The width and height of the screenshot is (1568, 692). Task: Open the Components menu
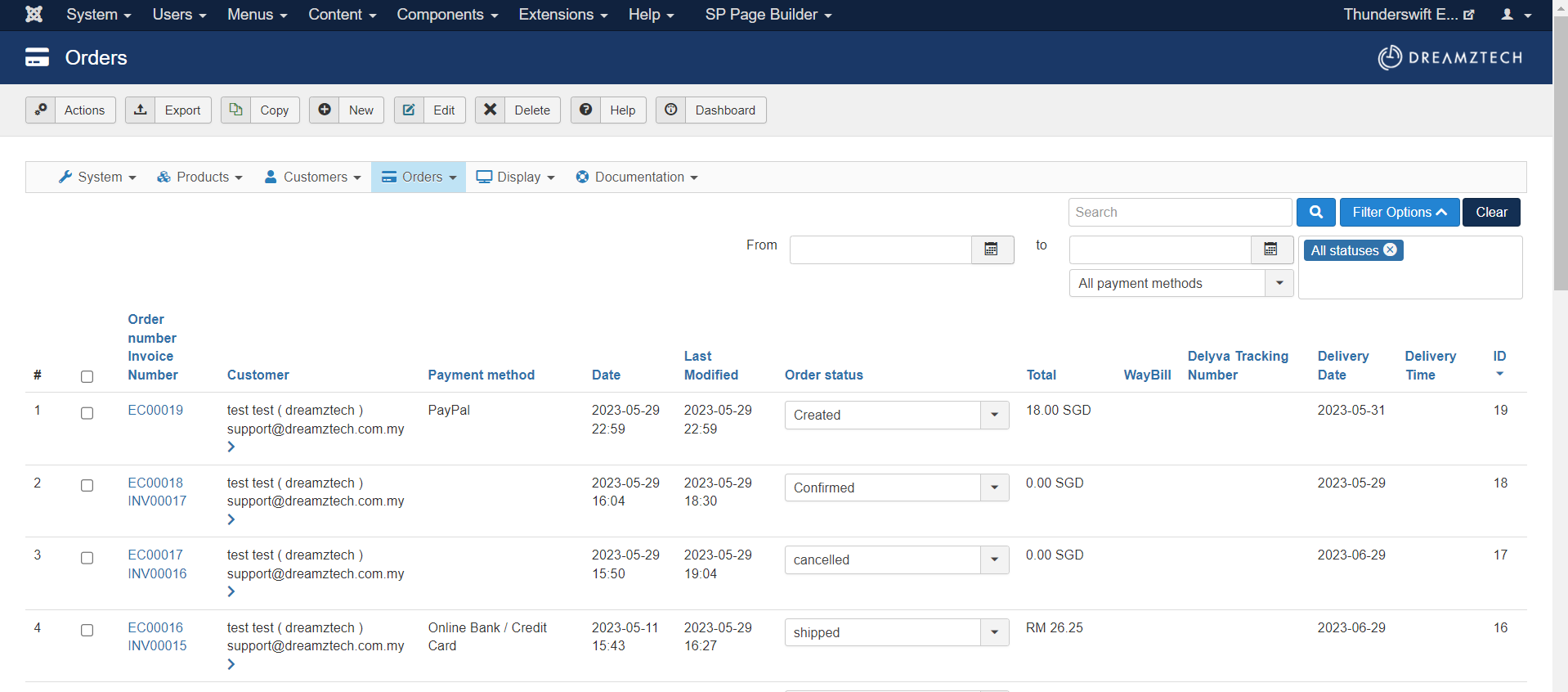[447, 15]
